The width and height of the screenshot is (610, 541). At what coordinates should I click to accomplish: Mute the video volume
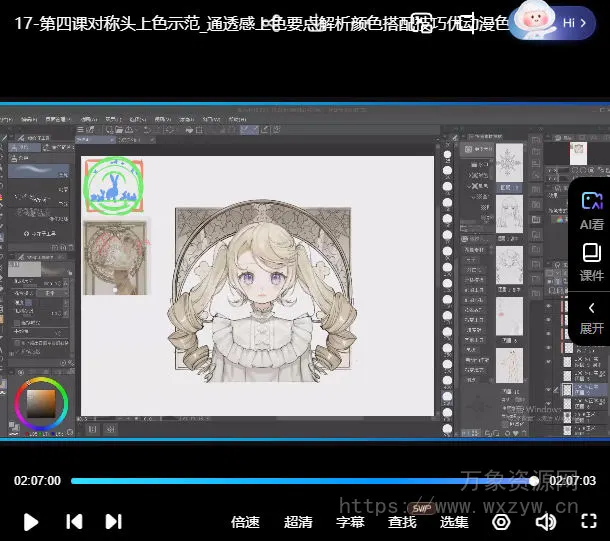point(545,522)
